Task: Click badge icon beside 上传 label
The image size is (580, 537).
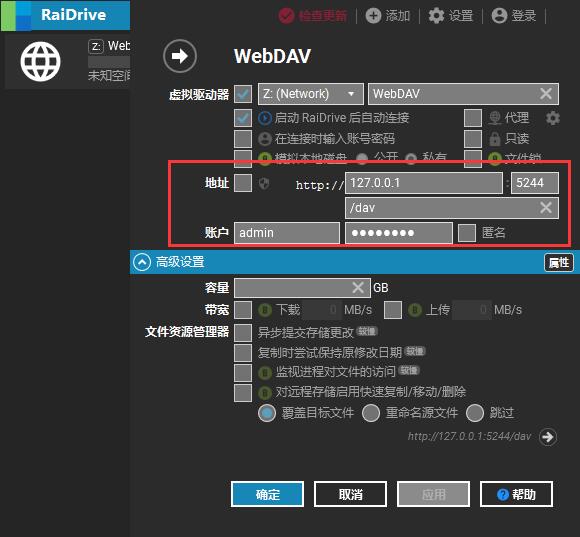Action: point(415,310)
